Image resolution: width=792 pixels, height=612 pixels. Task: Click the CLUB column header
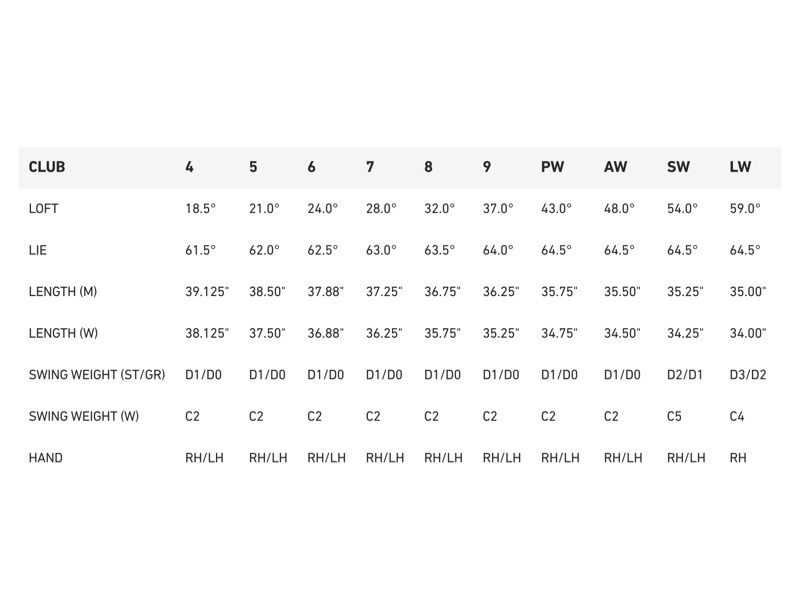[47, 167]
